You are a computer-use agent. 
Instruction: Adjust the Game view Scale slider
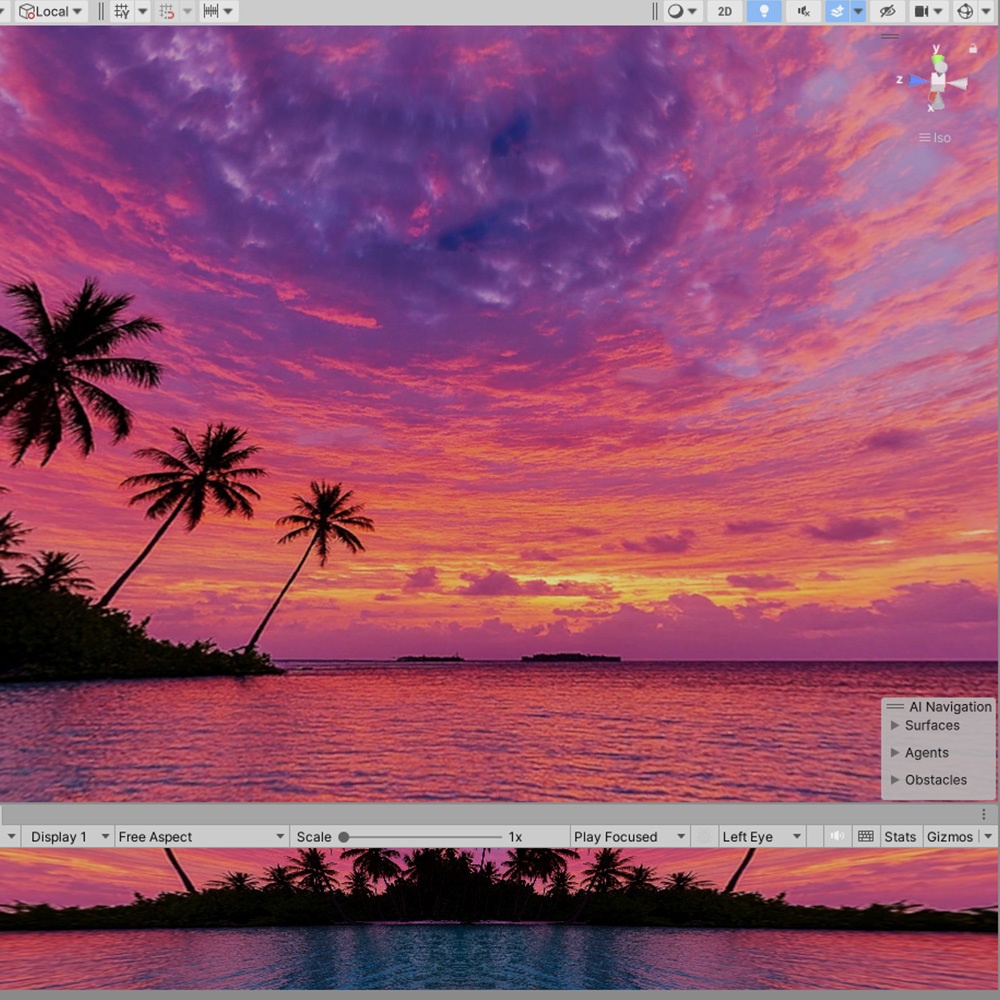pos(422,837)
